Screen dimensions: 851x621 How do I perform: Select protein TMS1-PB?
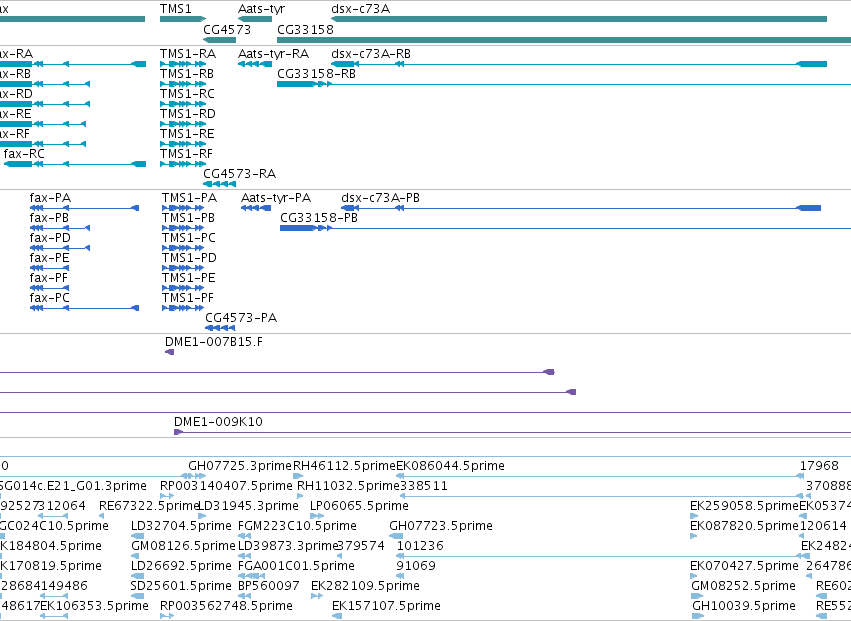[188, 218]
